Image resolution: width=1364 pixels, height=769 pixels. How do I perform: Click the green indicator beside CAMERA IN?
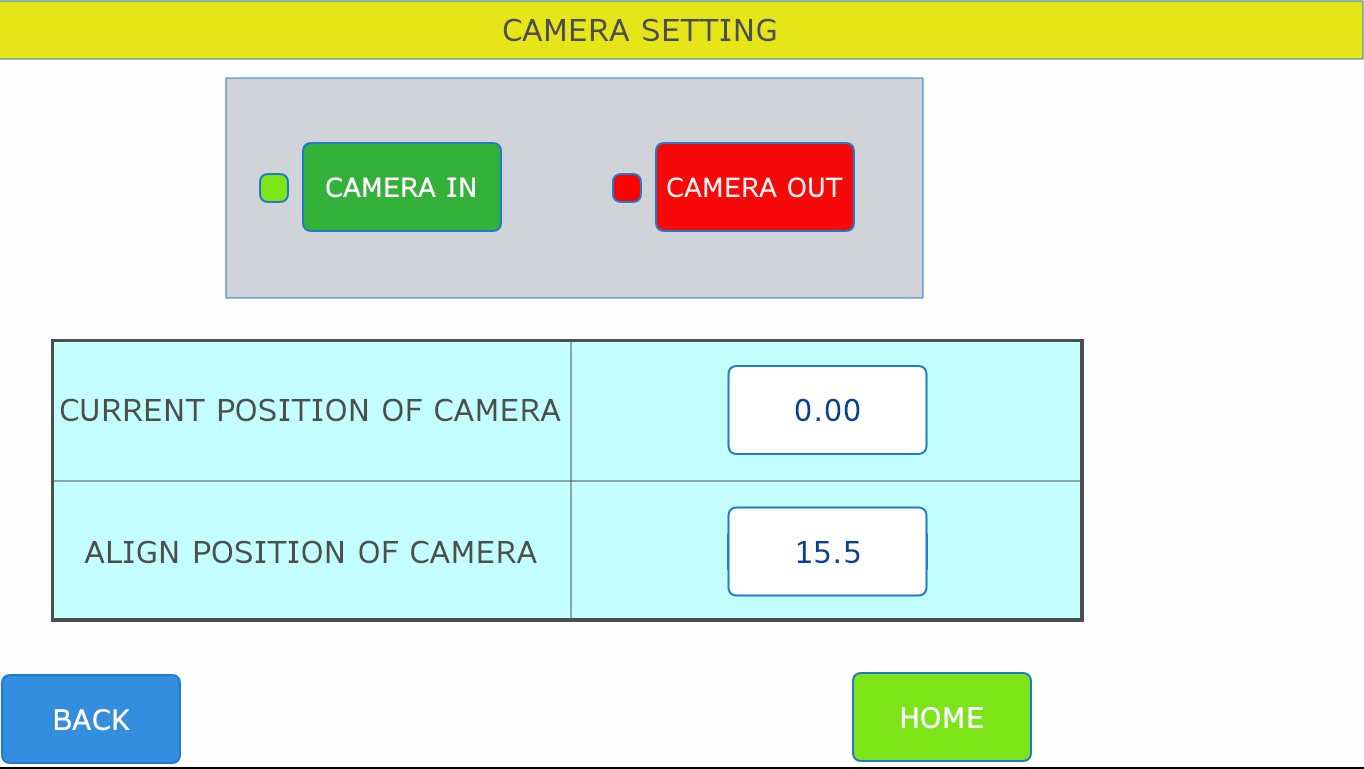pyautogui.click(x=274, y=188)
